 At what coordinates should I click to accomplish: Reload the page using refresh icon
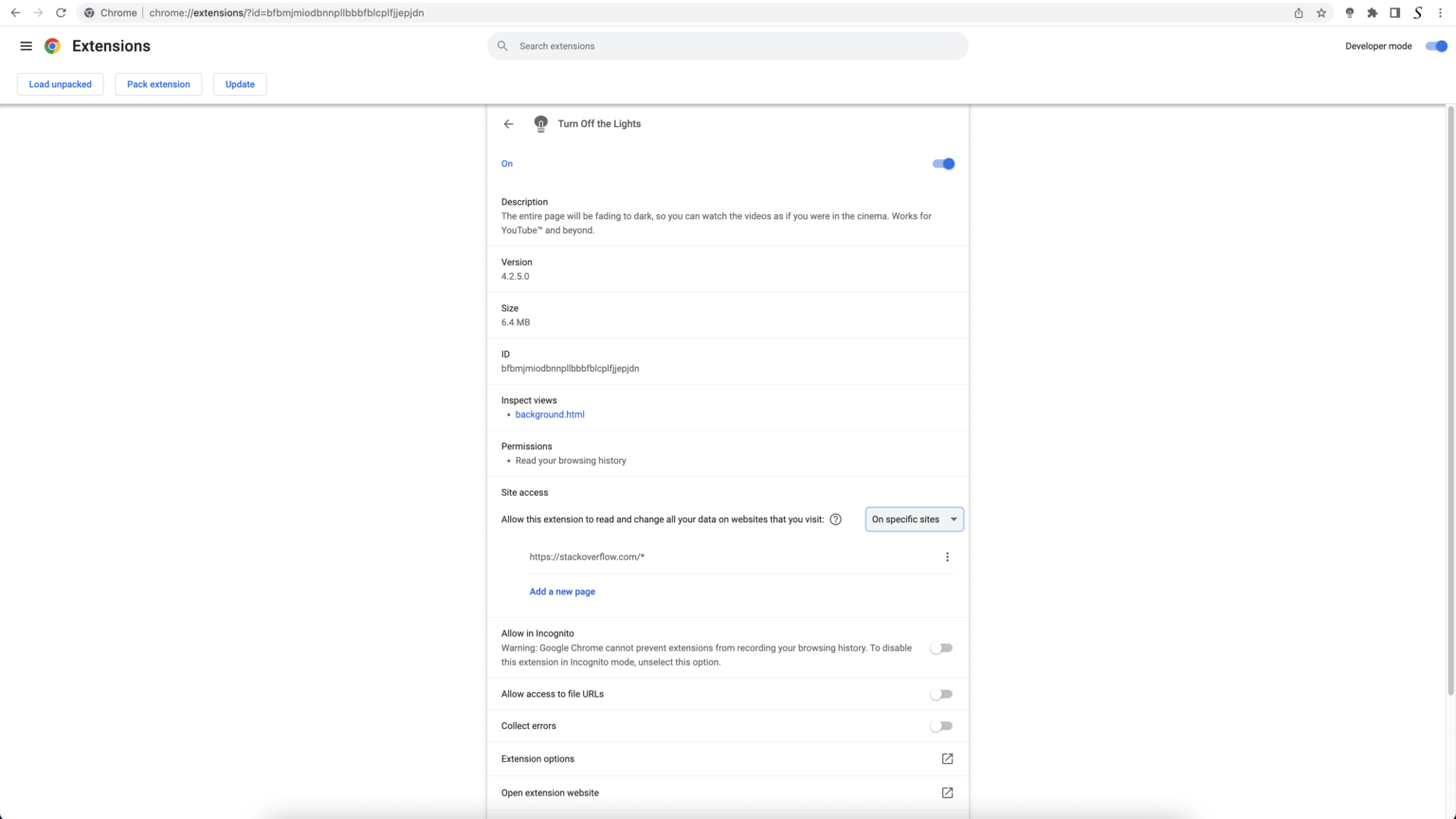[x=60, y=12]
